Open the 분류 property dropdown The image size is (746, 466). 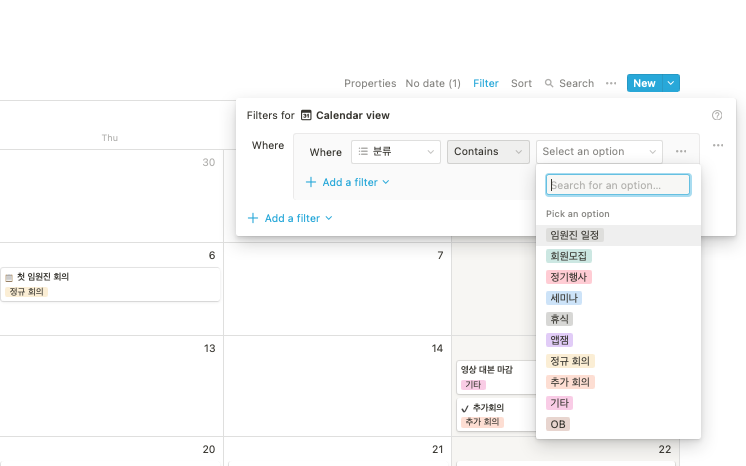point(396,152)
